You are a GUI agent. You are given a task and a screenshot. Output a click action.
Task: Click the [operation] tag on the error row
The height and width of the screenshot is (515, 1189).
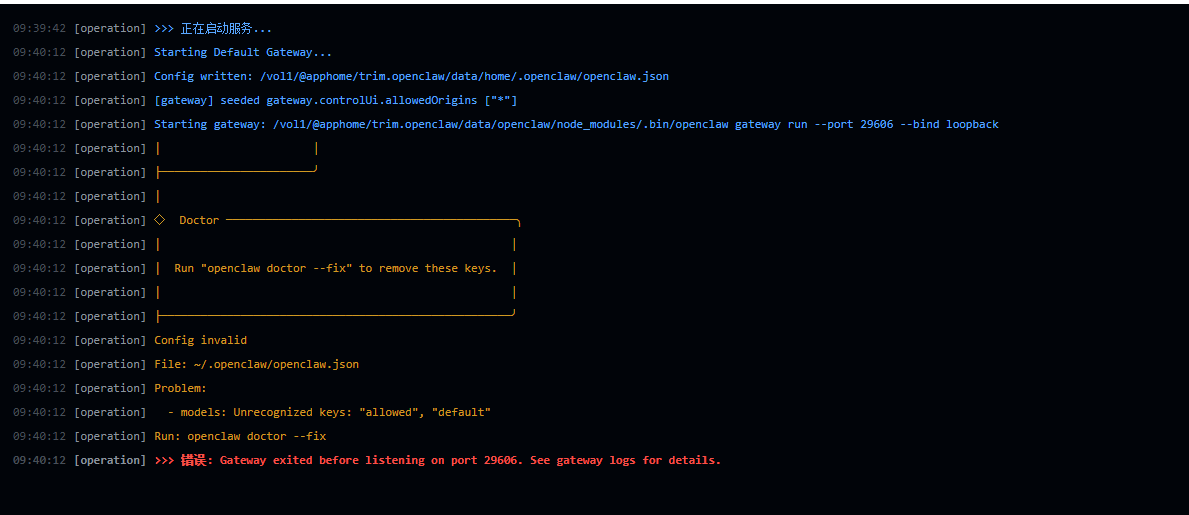click(110, 460)
